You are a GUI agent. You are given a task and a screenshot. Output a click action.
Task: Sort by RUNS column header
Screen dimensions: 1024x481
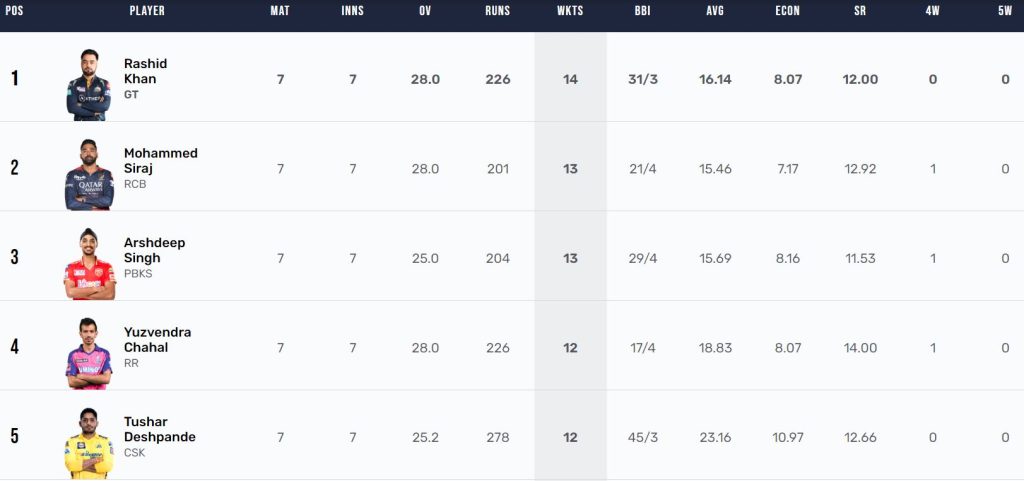click(x=498, y=11)
